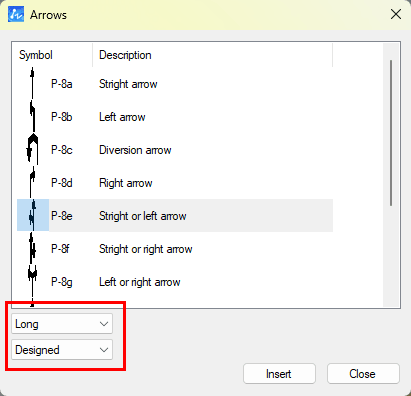411x396 pixels.
Task: Select the 'Left or right arrow' text
Action: click(140, 282)
